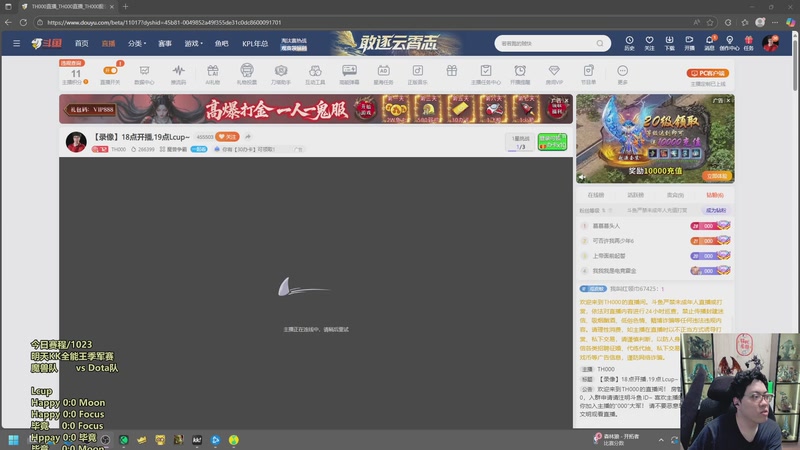800x450 pixels.
Task: Open the kk app on taskbar
Action: [x=197, y=440]
